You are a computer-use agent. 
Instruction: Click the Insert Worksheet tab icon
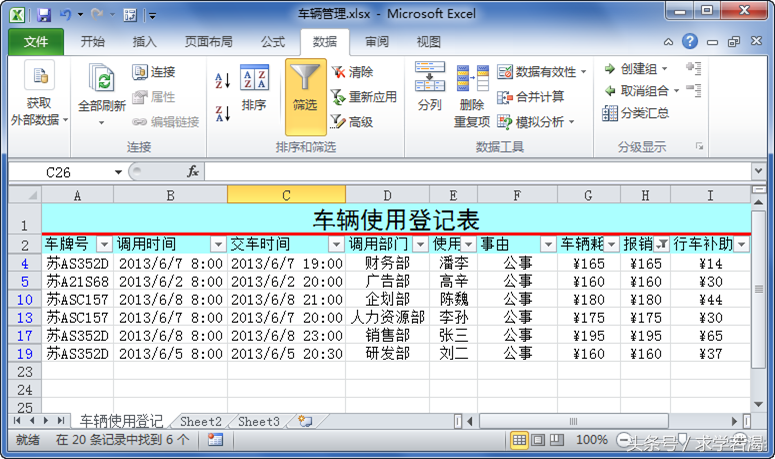pyautogui.click(x=305, y=421)
